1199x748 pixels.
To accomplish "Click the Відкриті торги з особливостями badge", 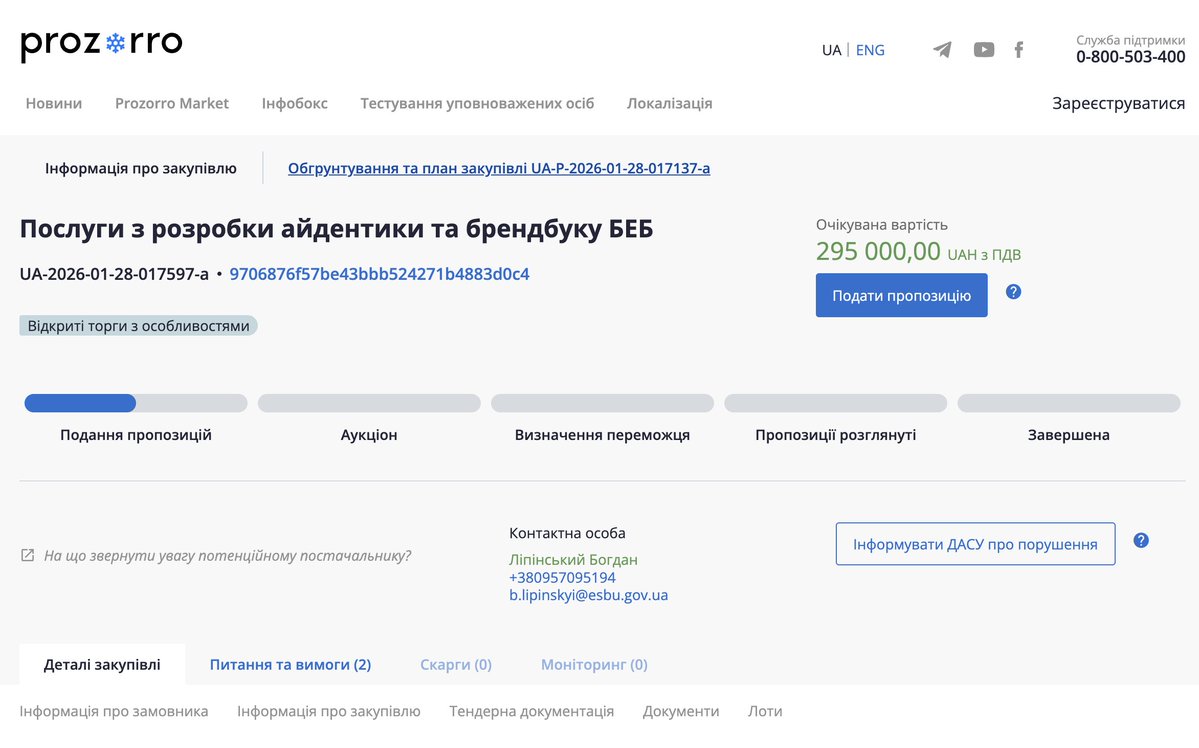I will click(x=138, y=325).
